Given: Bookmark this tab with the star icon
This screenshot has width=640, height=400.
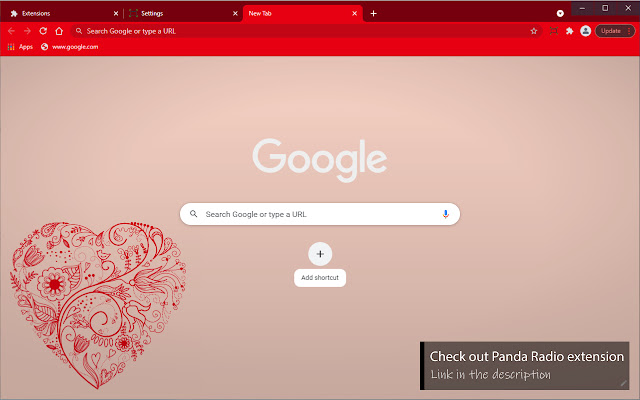Looking at the screenshot, I should pos(533,31).
